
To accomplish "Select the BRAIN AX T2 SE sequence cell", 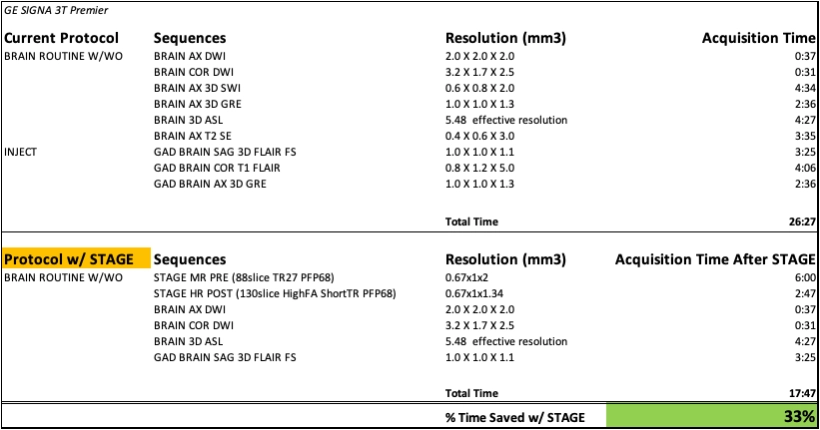I will click(x=192, y=136).
